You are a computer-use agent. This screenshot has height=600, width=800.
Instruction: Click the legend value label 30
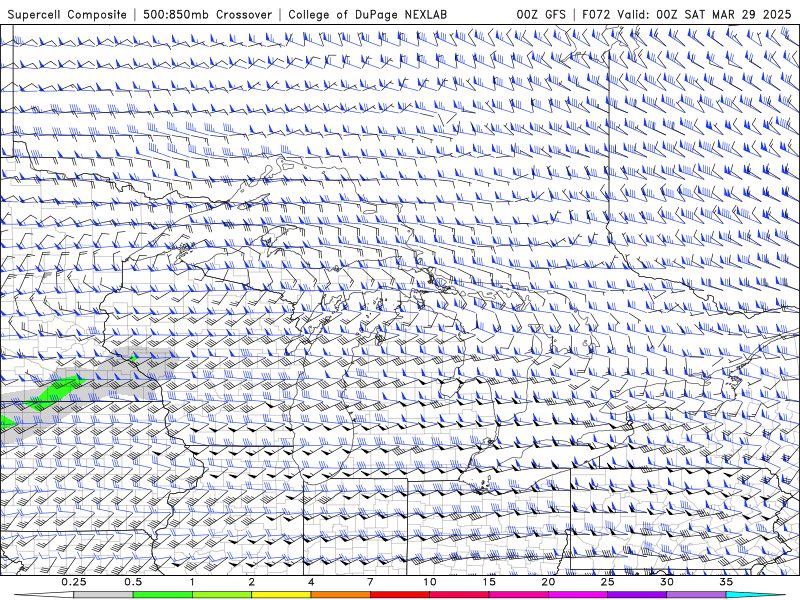[667, 582]
